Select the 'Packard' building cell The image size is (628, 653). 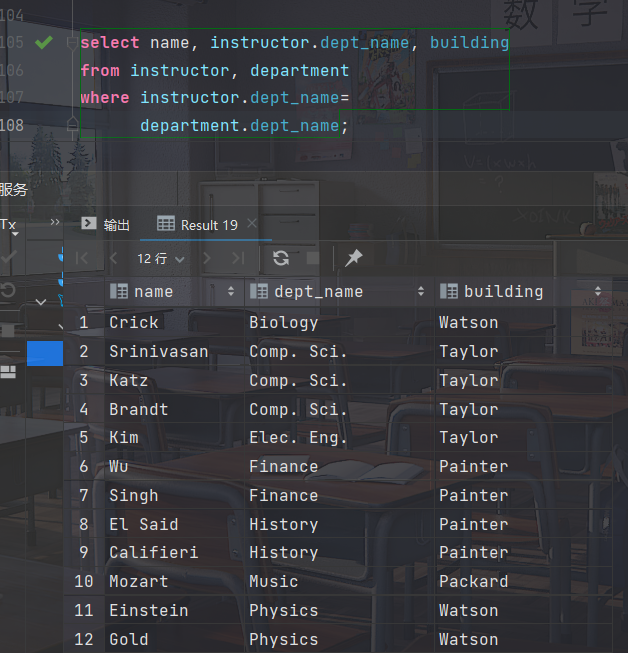click(x=523, y=581)
